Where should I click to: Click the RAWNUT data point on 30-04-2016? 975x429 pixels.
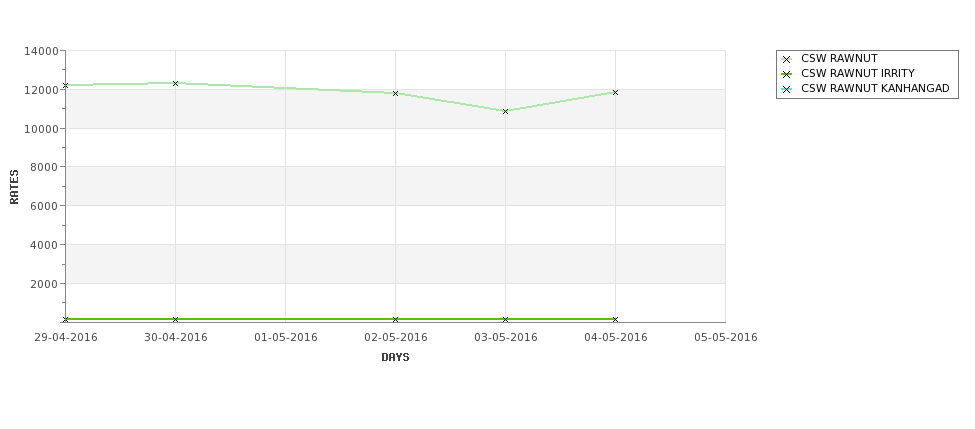click(x=175, y=83)
